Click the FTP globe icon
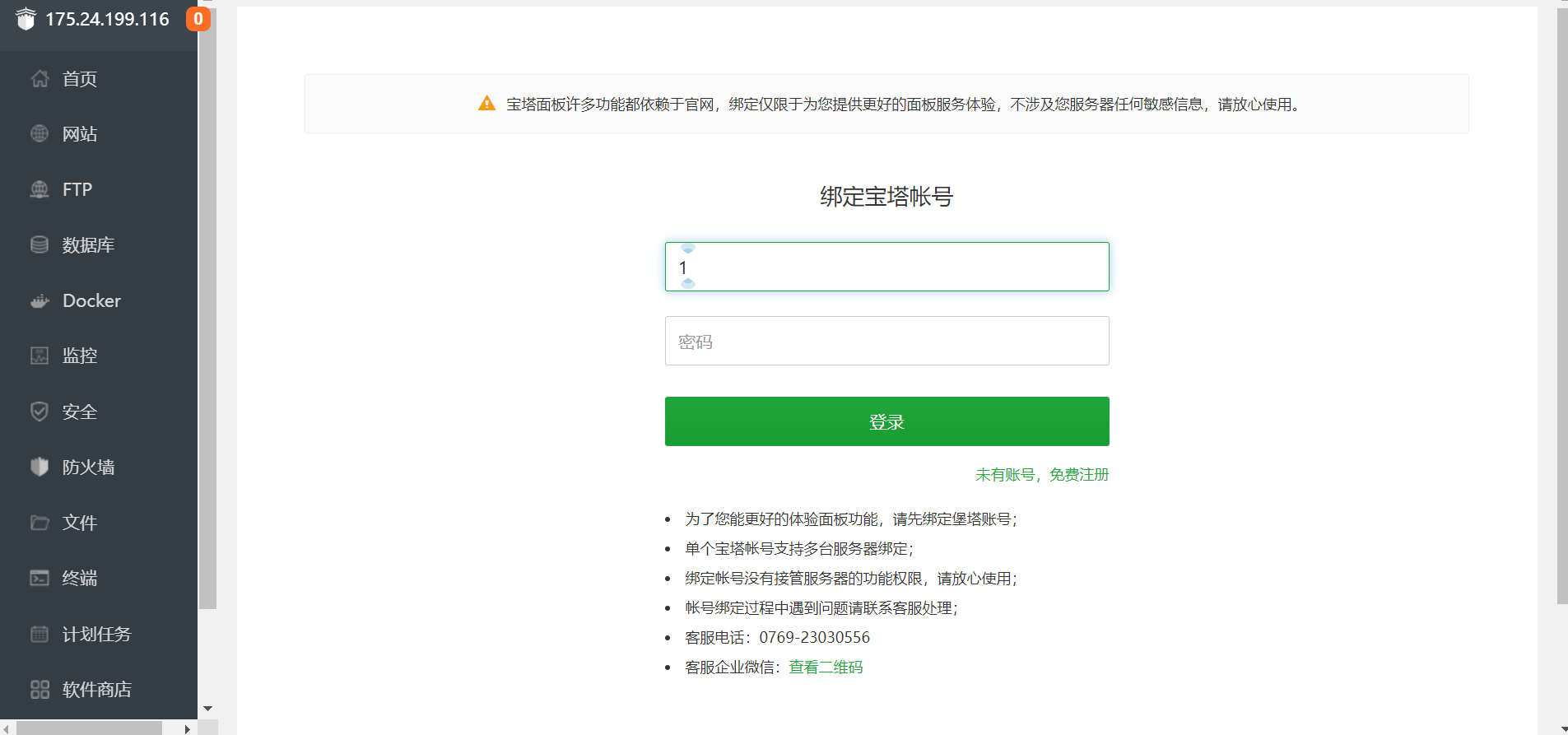The image size is (1568, 735). tap(40, 189)
